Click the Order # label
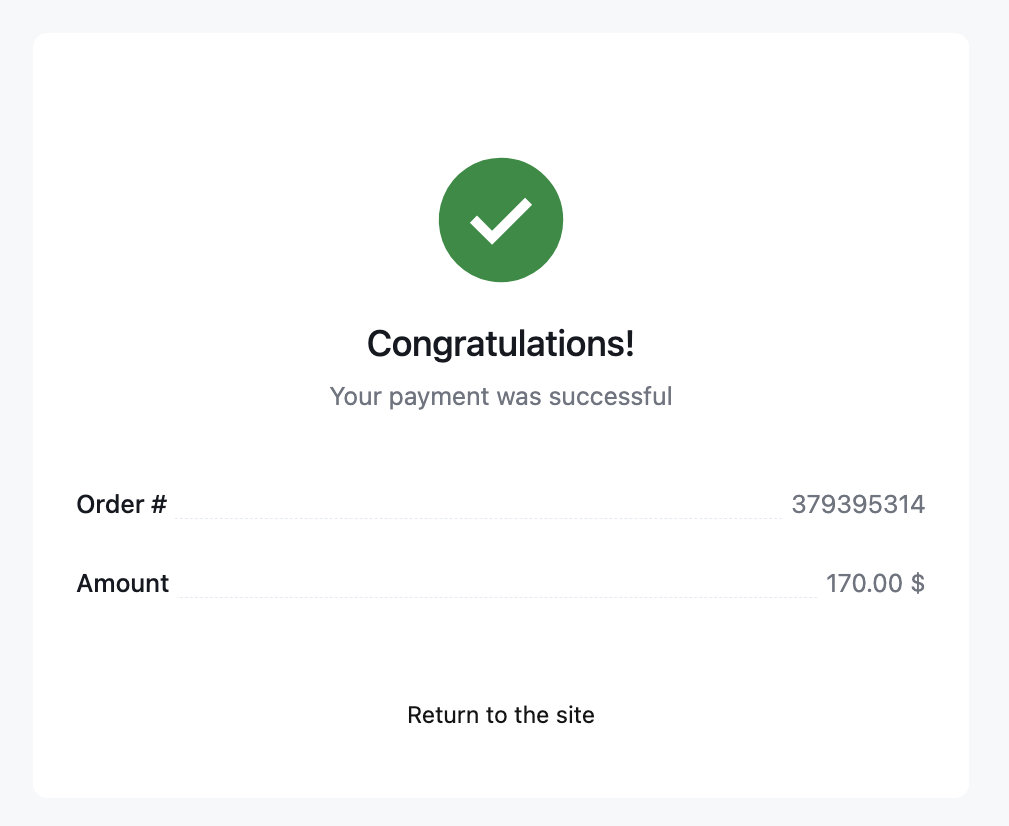The height and width of the screenshot is (826, 1009). coord(121,504)
